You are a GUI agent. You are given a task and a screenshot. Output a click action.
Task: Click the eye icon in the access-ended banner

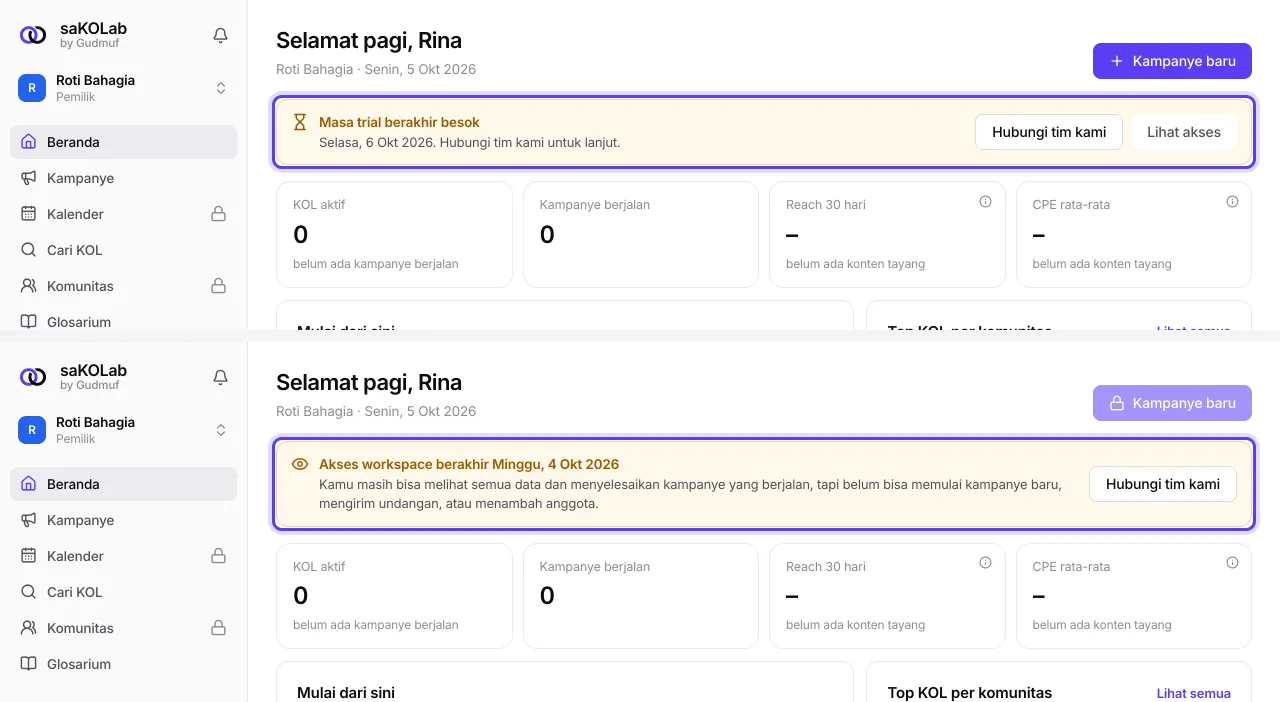pos(300,464)
